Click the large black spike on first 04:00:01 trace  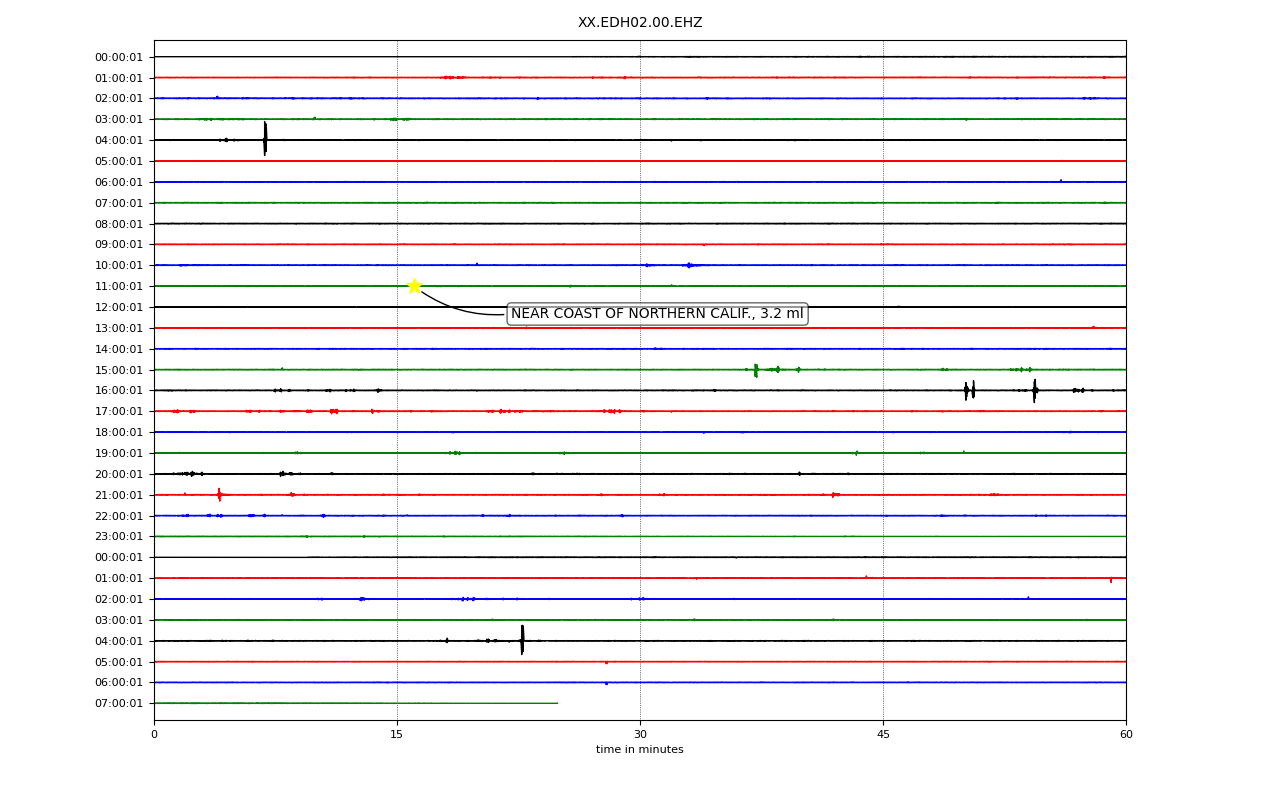pyautogui.click(x=265, y=139)
